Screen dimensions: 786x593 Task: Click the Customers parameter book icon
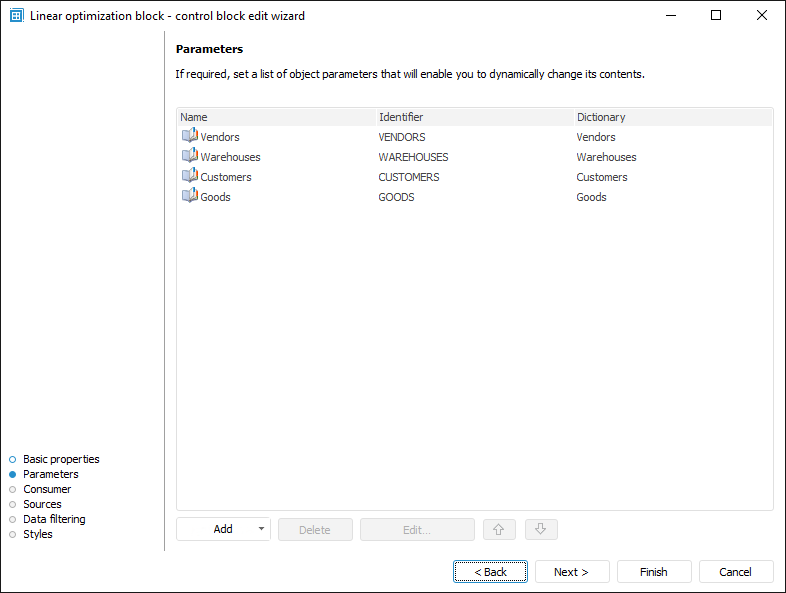pos(189,176)
